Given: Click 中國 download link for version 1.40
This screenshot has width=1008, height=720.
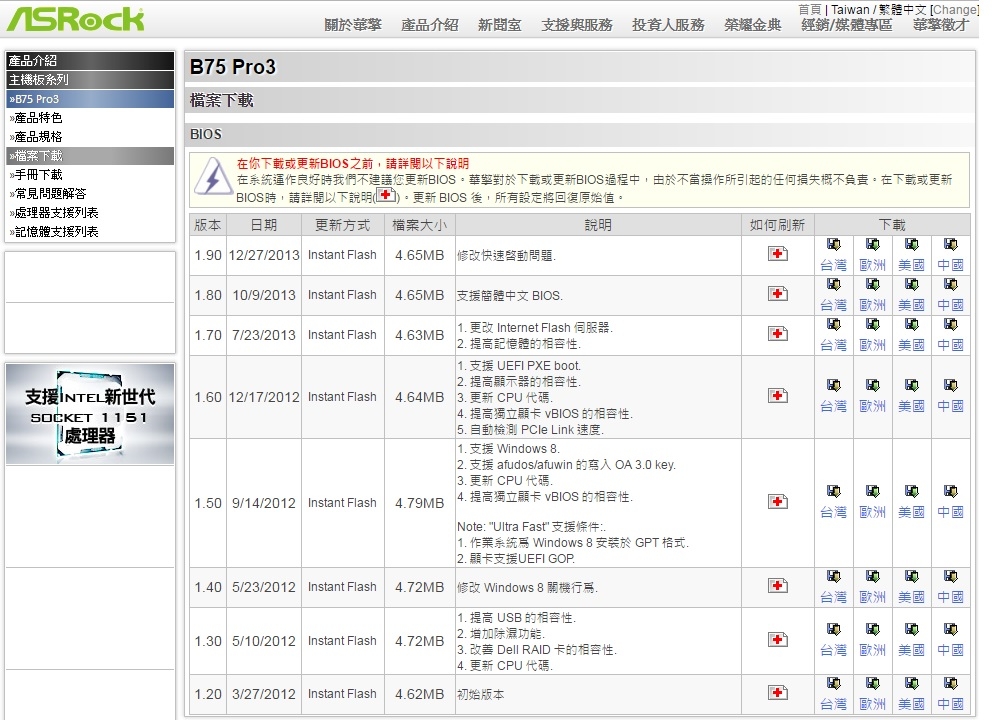Looking at the screenshot, I should (950, 597).
